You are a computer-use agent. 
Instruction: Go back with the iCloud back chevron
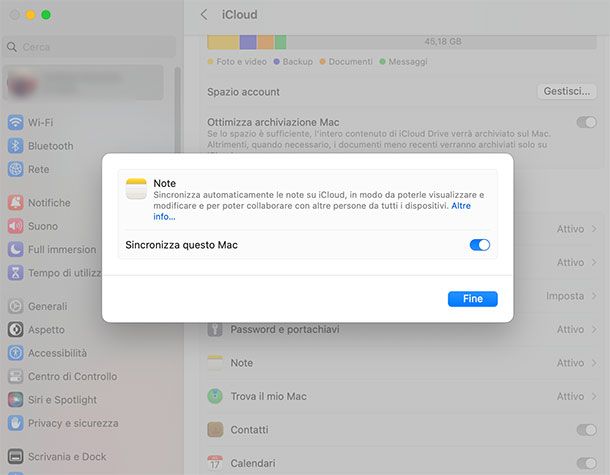tap(204, 15)
